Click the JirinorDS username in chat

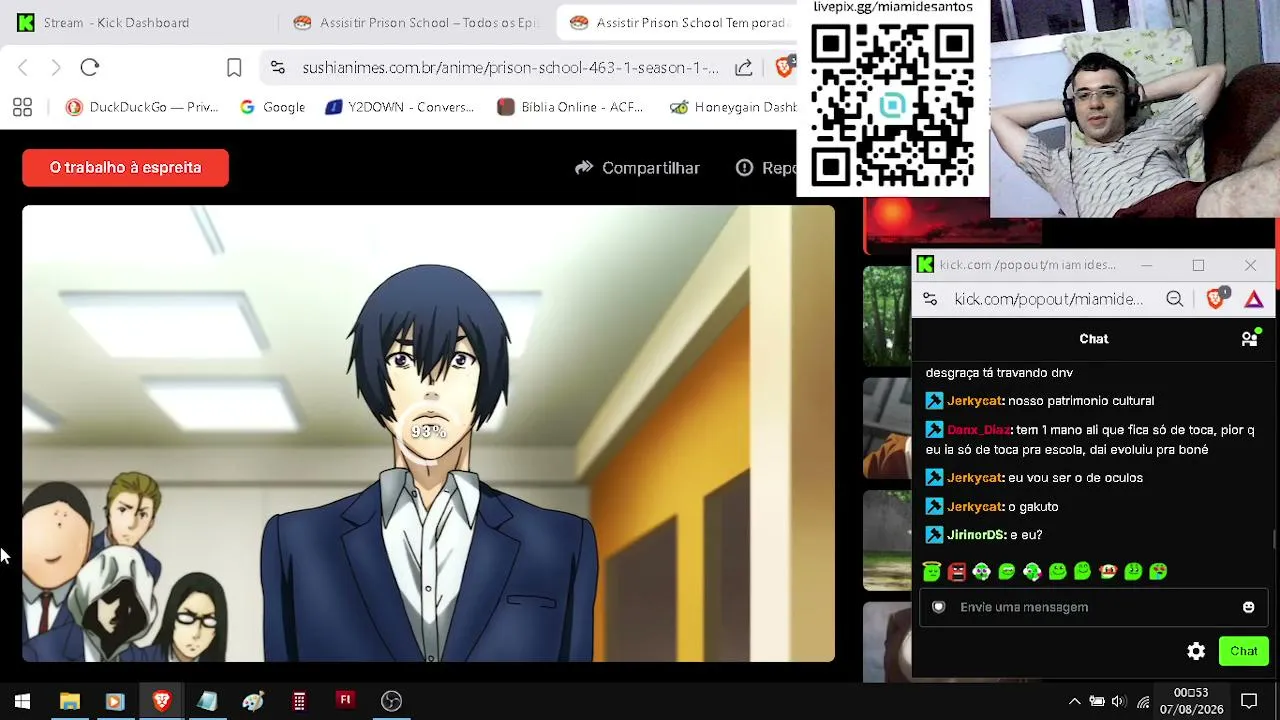pos(975,536)
